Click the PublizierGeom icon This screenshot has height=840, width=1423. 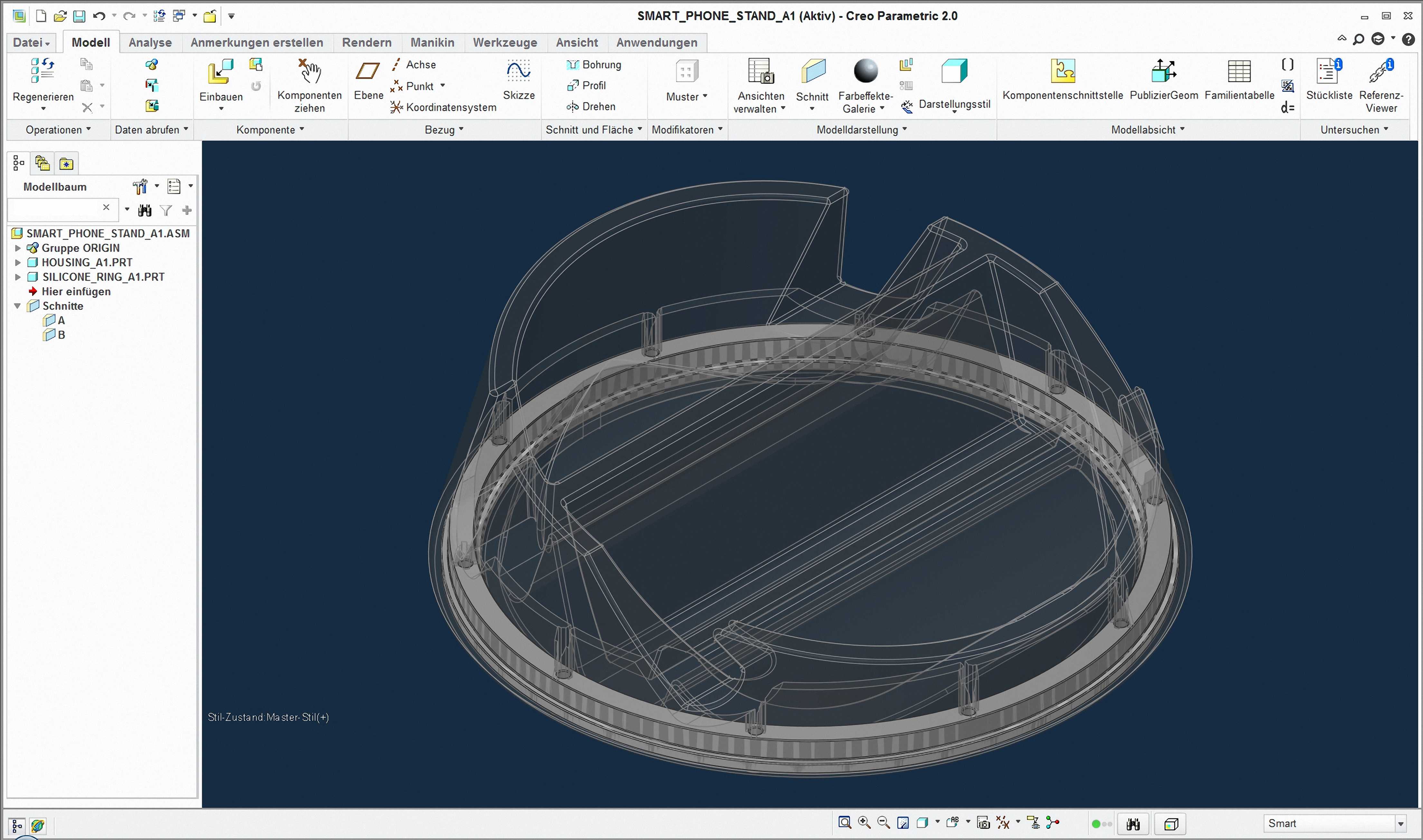1164,71
